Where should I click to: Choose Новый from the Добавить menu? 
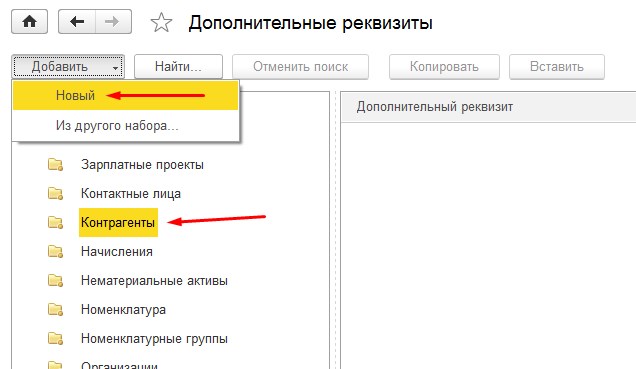(x=125, y=95)
